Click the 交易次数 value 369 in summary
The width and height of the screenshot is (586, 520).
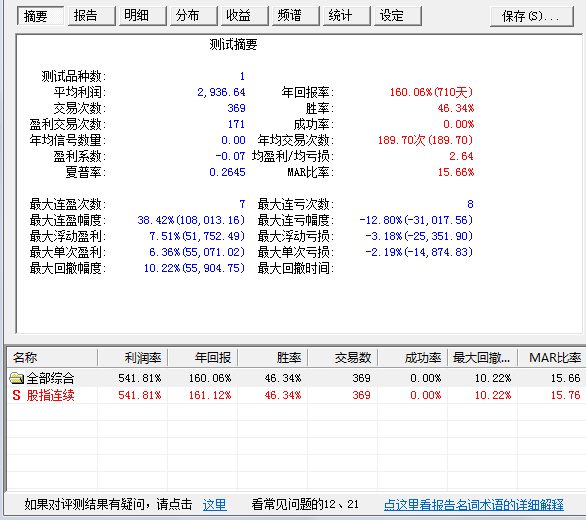(x=236, y=108)
